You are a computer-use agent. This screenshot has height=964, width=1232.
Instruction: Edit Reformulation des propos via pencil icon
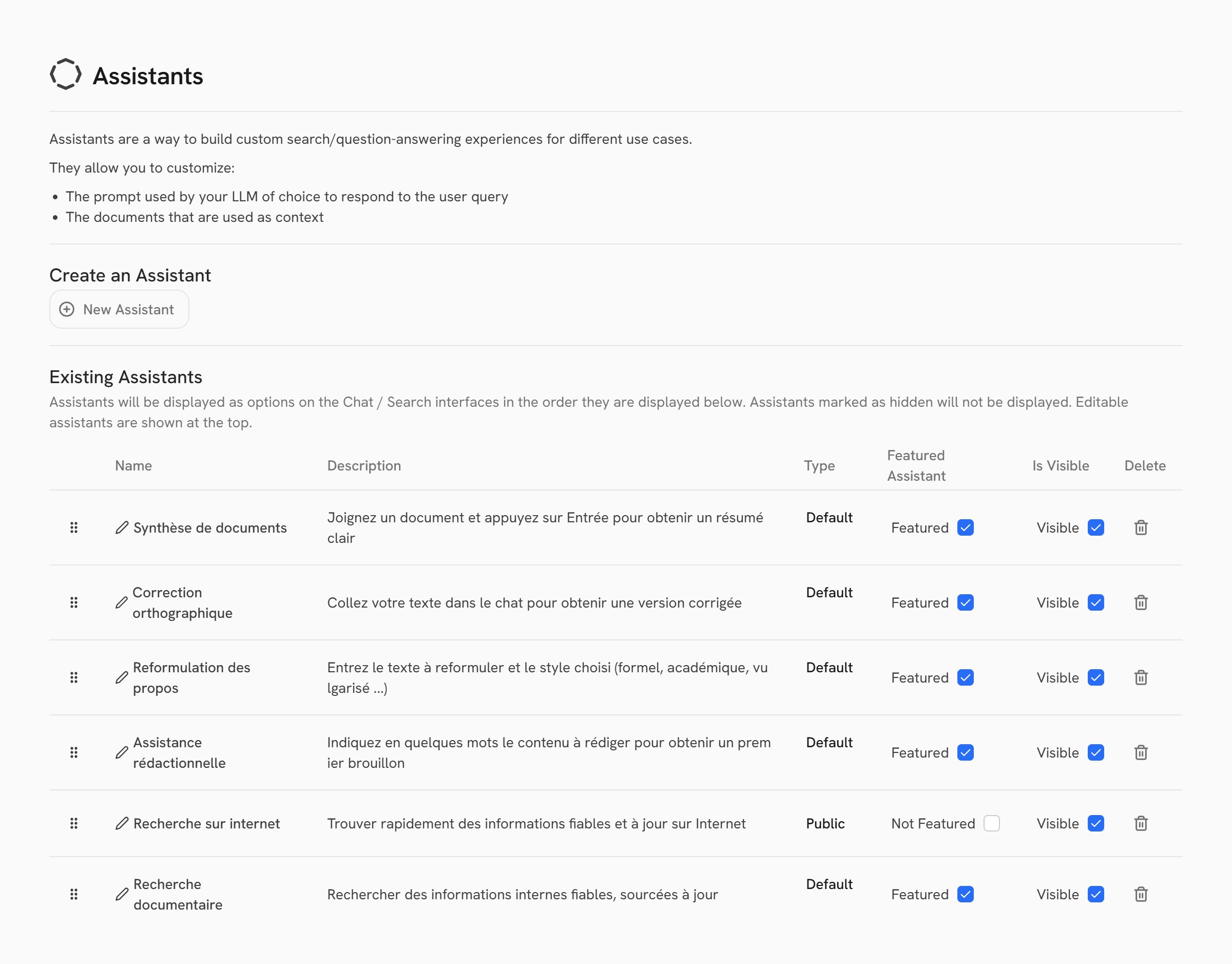click(121, 678)
